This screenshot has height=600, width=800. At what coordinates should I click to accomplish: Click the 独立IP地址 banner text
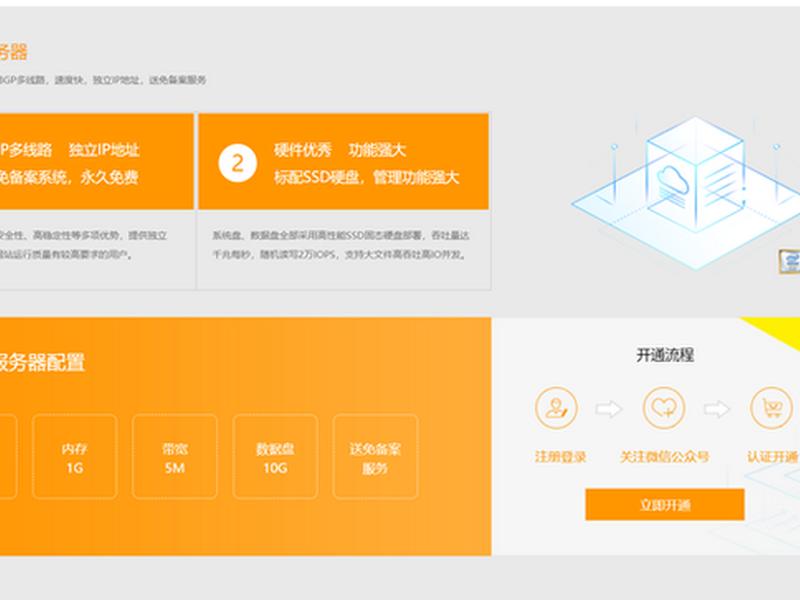pyautogui.click(x=104, y=150)
